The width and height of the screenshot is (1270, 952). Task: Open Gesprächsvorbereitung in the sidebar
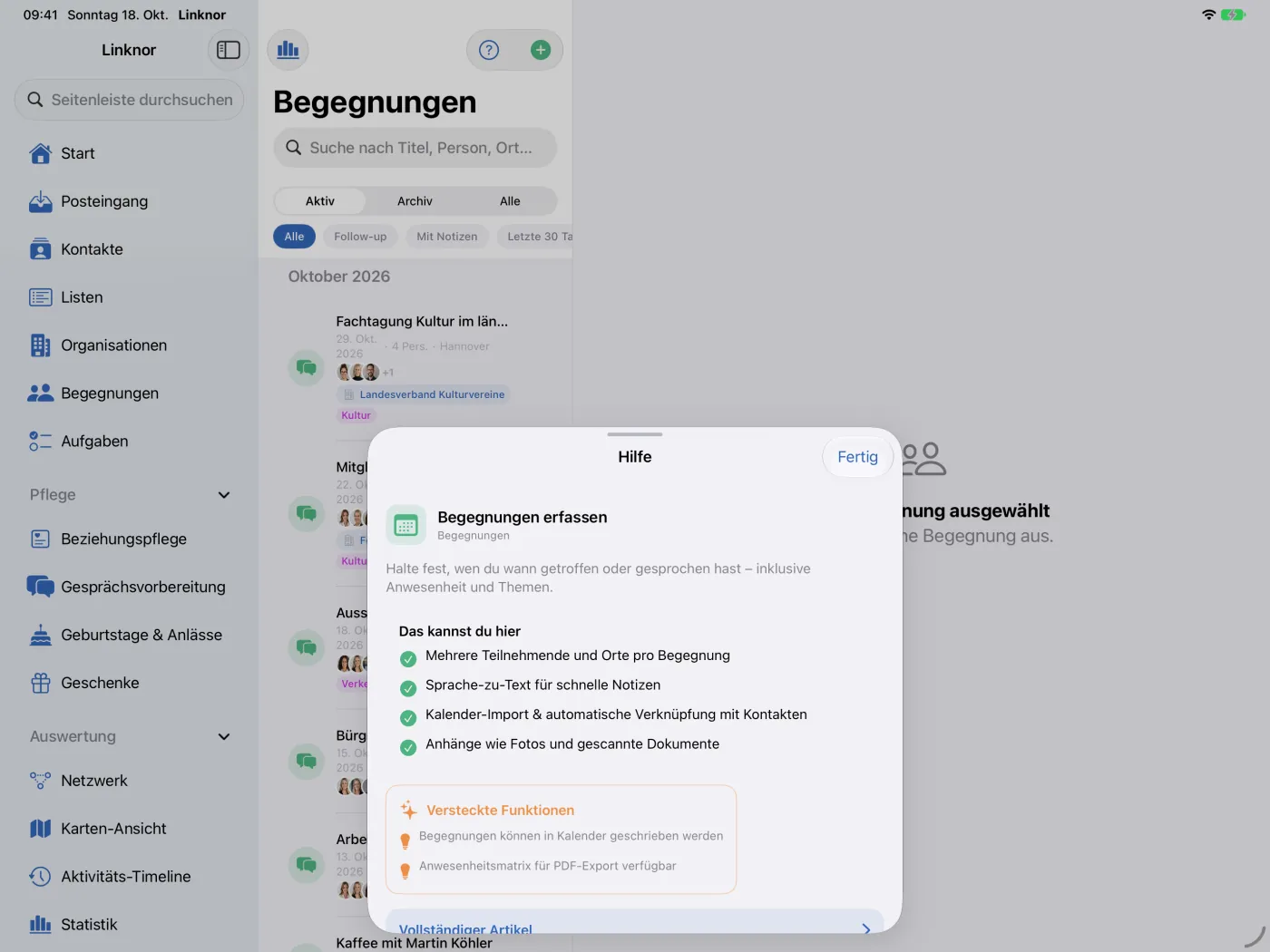(129, 587)
